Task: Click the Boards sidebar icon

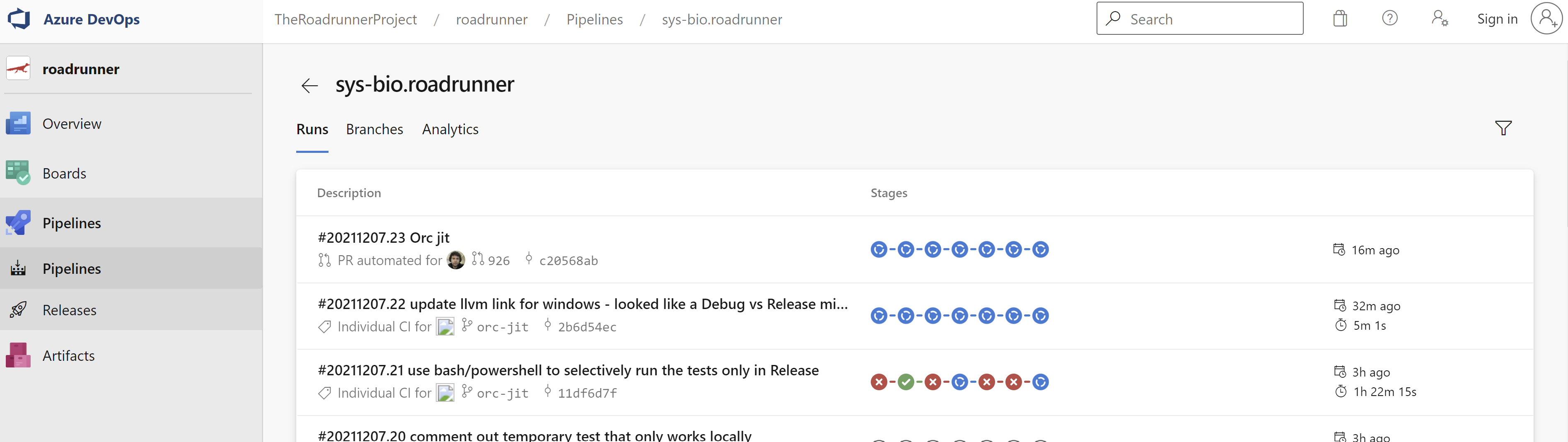Action: click(x=18, y=173)
